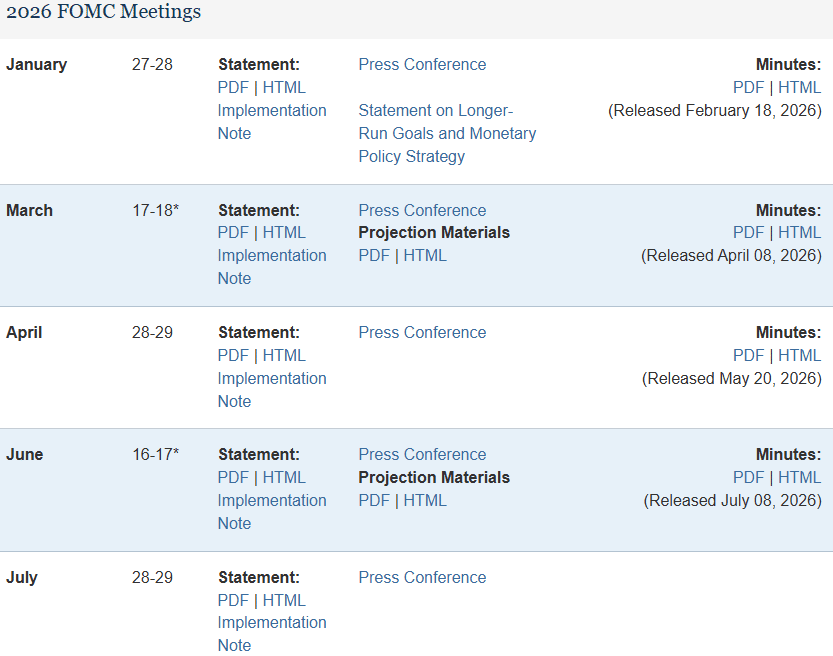Open April Implementation Note link
The width and height of the screenshot is (833, 656).
pos(272,390)
